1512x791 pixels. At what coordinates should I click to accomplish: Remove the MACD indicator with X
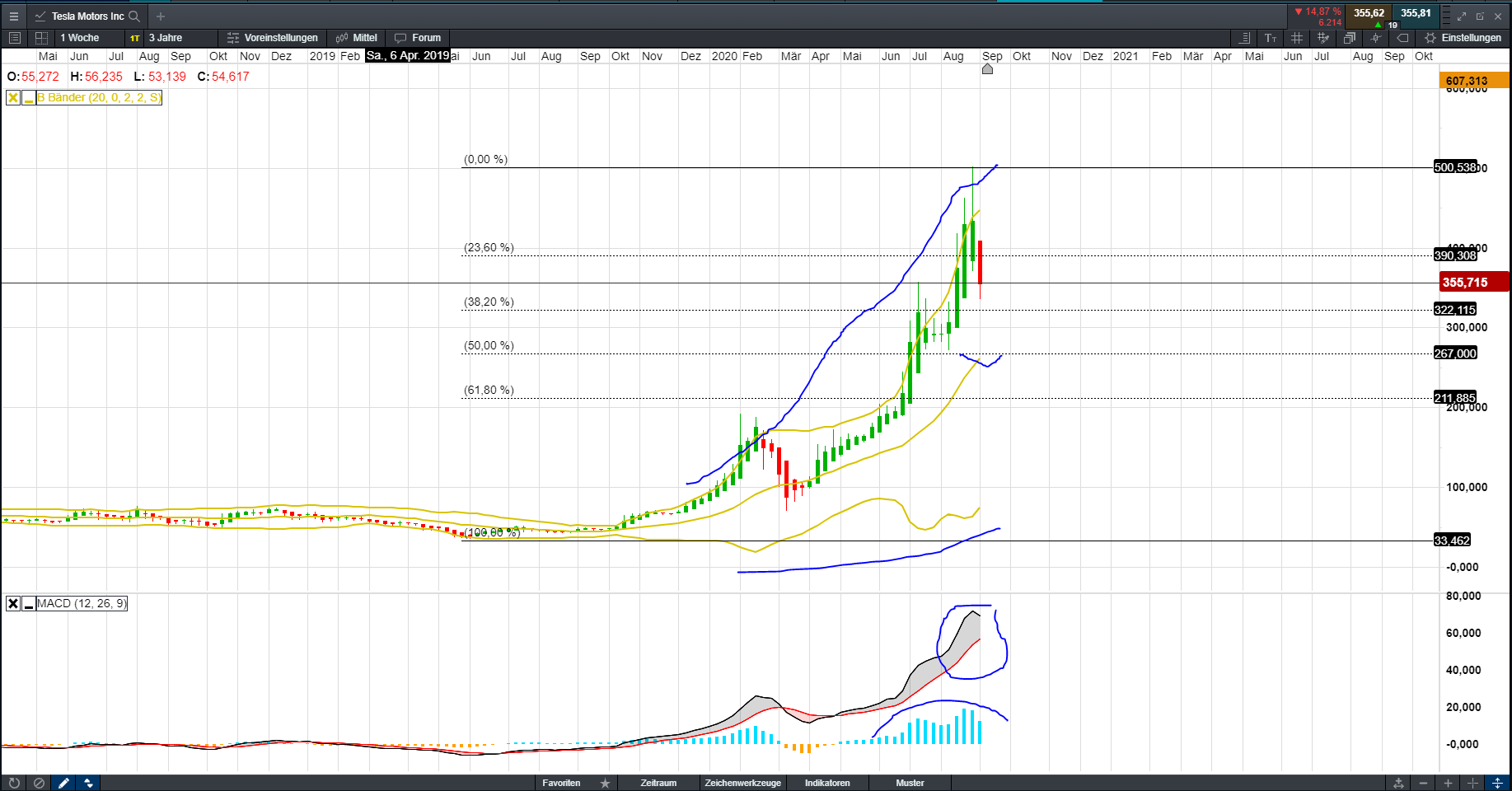[13, 604]
